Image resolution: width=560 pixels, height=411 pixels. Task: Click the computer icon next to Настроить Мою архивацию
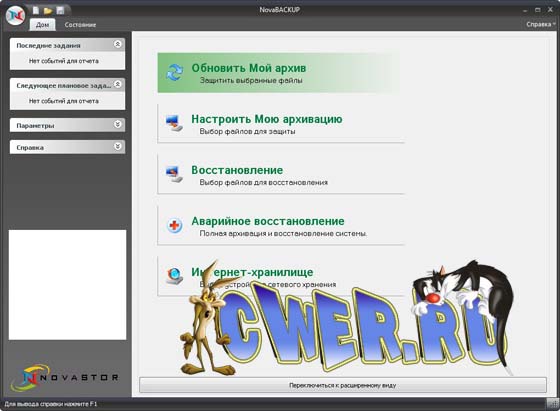pos(174,123)
